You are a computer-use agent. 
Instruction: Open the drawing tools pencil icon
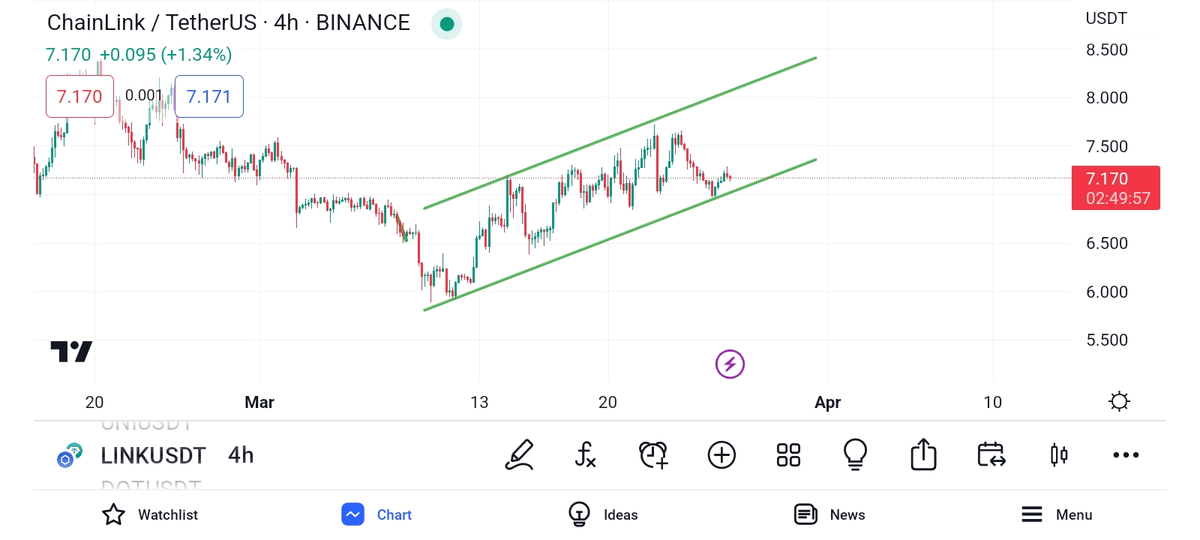[x=519, y=455]
